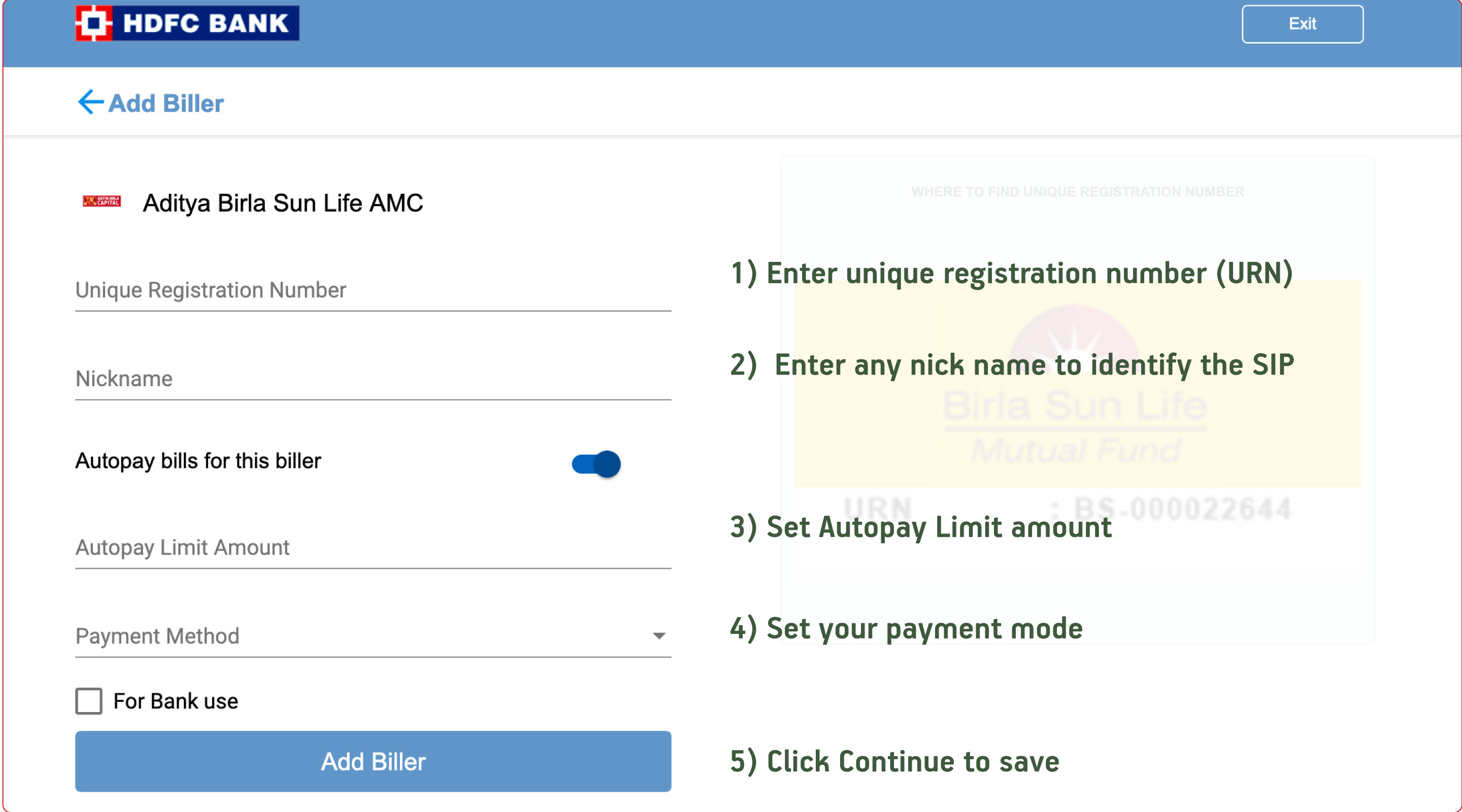Click the Aditya Birla Sun Life AMC name

coord(283,203)
